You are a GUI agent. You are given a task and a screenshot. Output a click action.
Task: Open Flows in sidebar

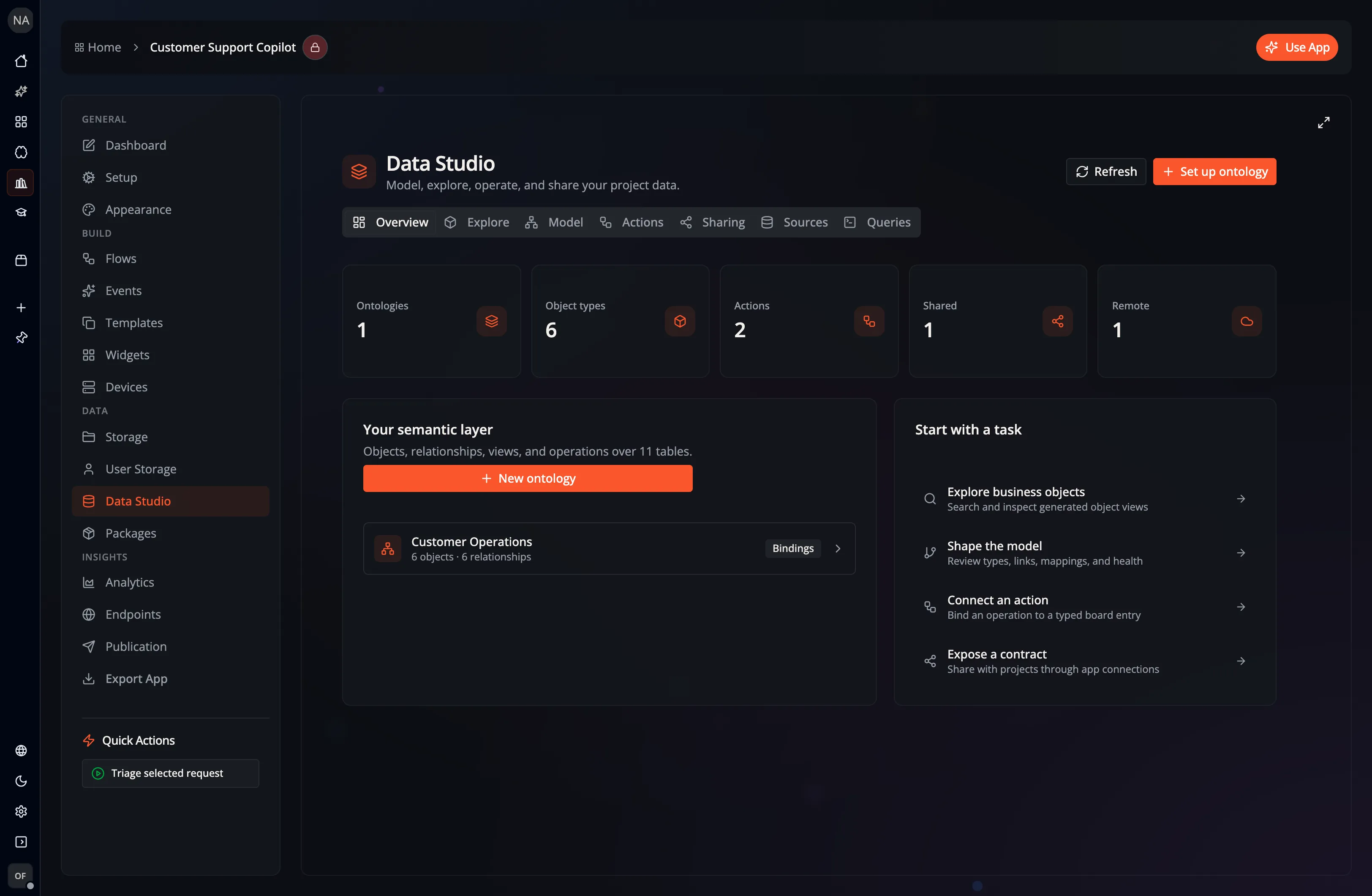tap(170, 259)
